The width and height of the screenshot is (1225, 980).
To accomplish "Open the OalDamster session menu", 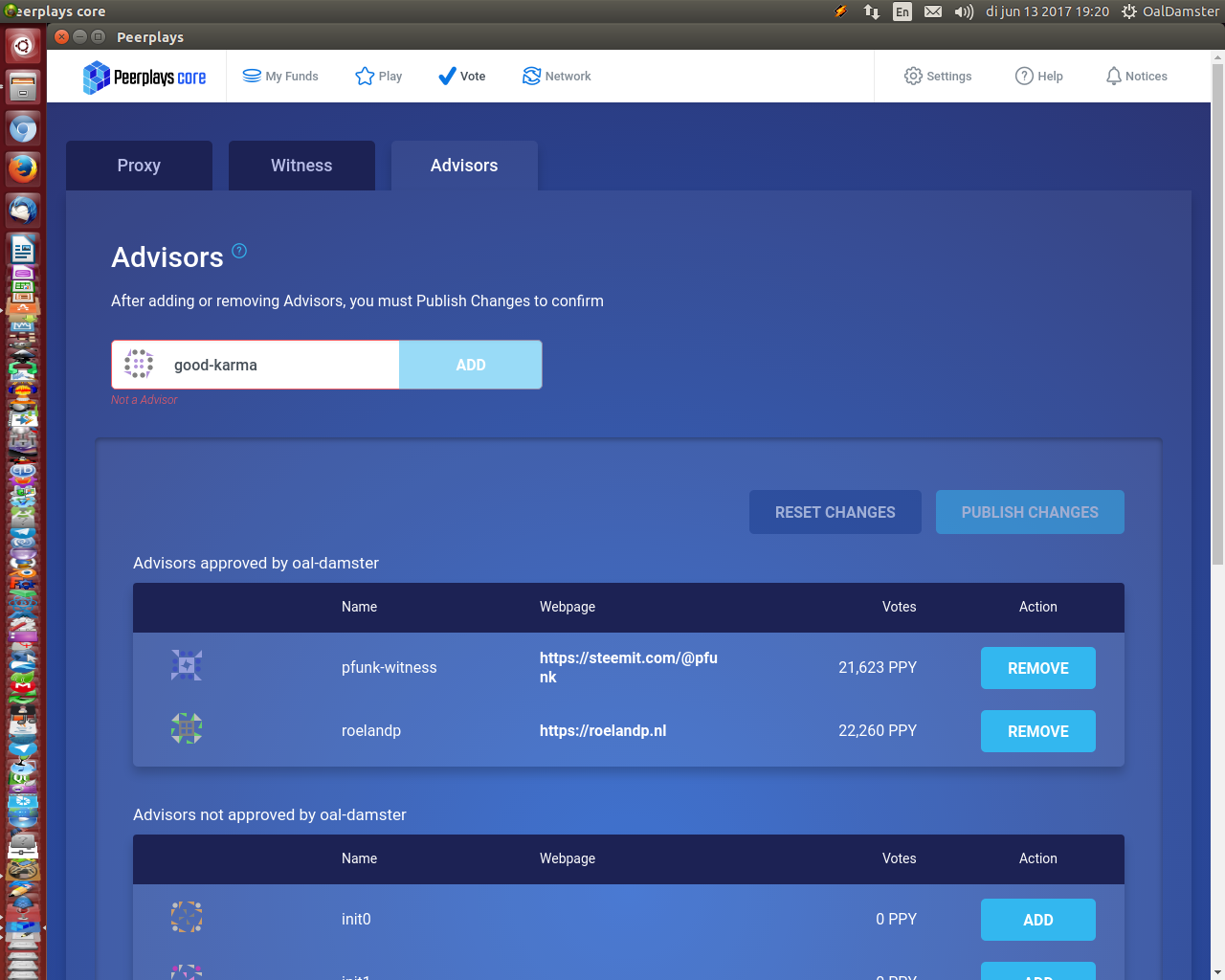I will [x=1170, y=11].
